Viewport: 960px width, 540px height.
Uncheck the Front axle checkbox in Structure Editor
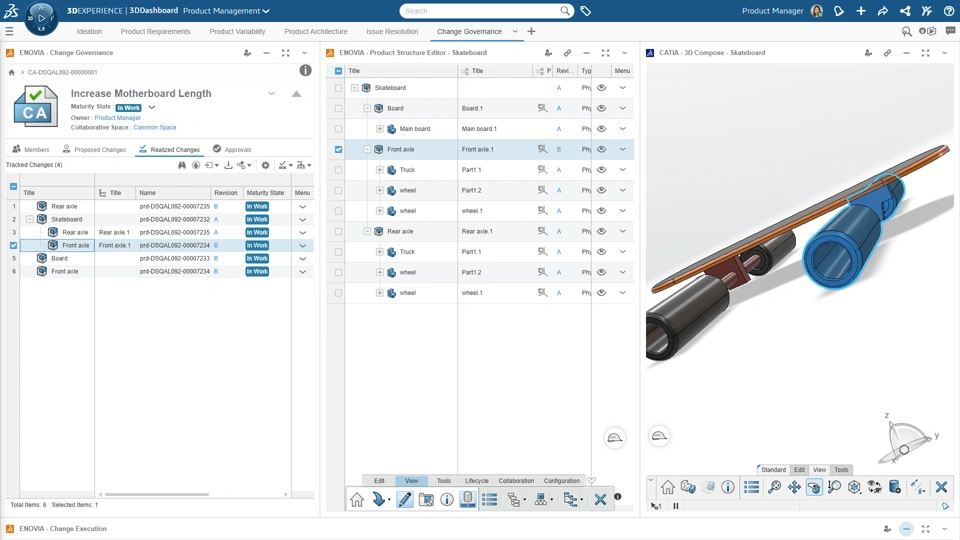click(339, 149)
